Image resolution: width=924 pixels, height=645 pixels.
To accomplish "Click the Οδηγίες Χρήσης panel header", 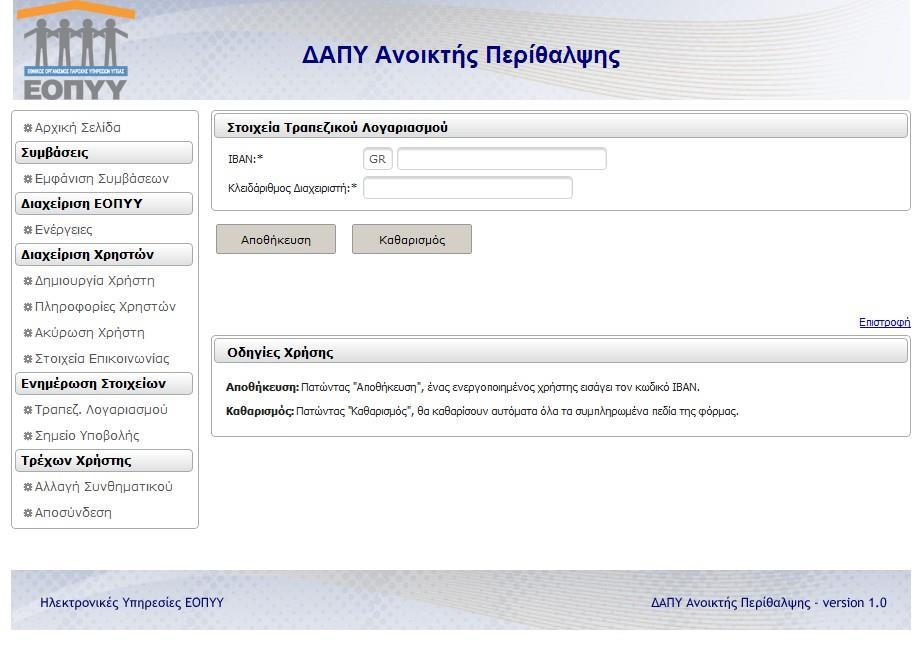I will pyautogui.click(x=560, y=352).
